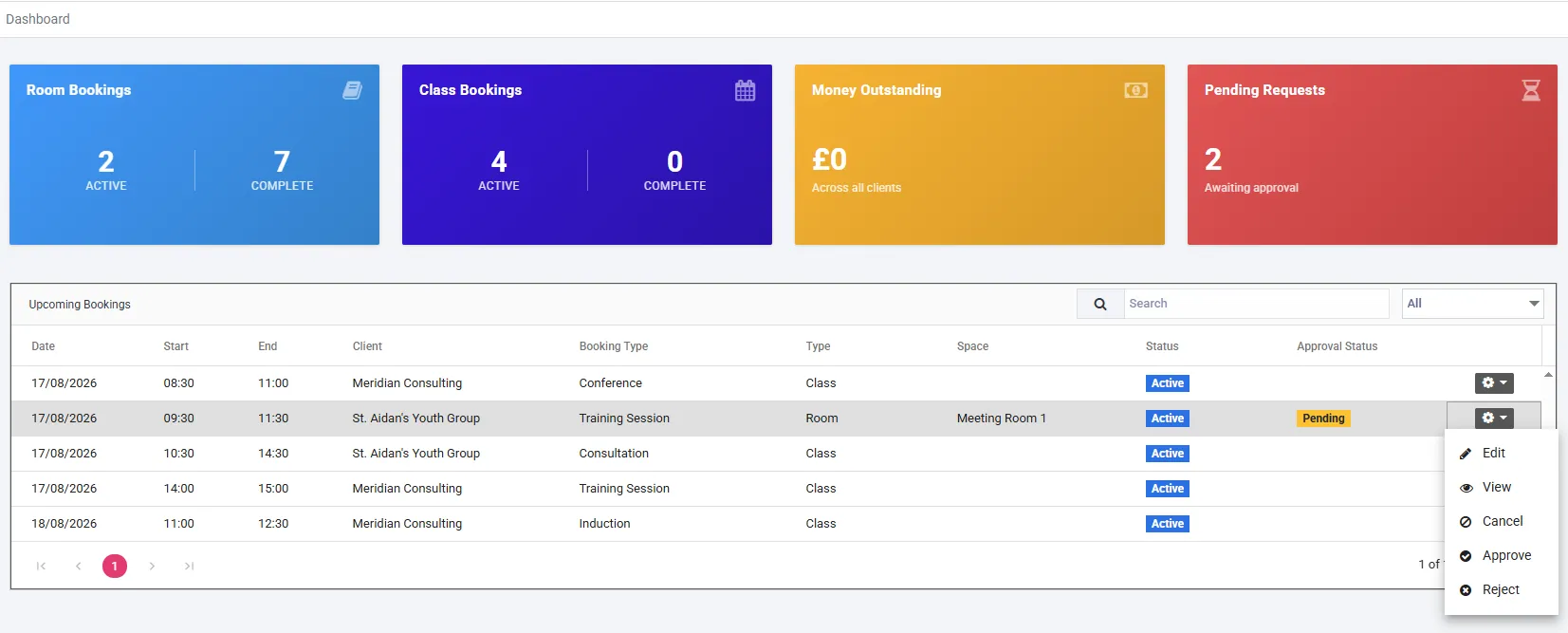The width and height of the screenshot is (1568, 633).
Task: Sort table by Approval Status header
Action: pos(1337,346)
